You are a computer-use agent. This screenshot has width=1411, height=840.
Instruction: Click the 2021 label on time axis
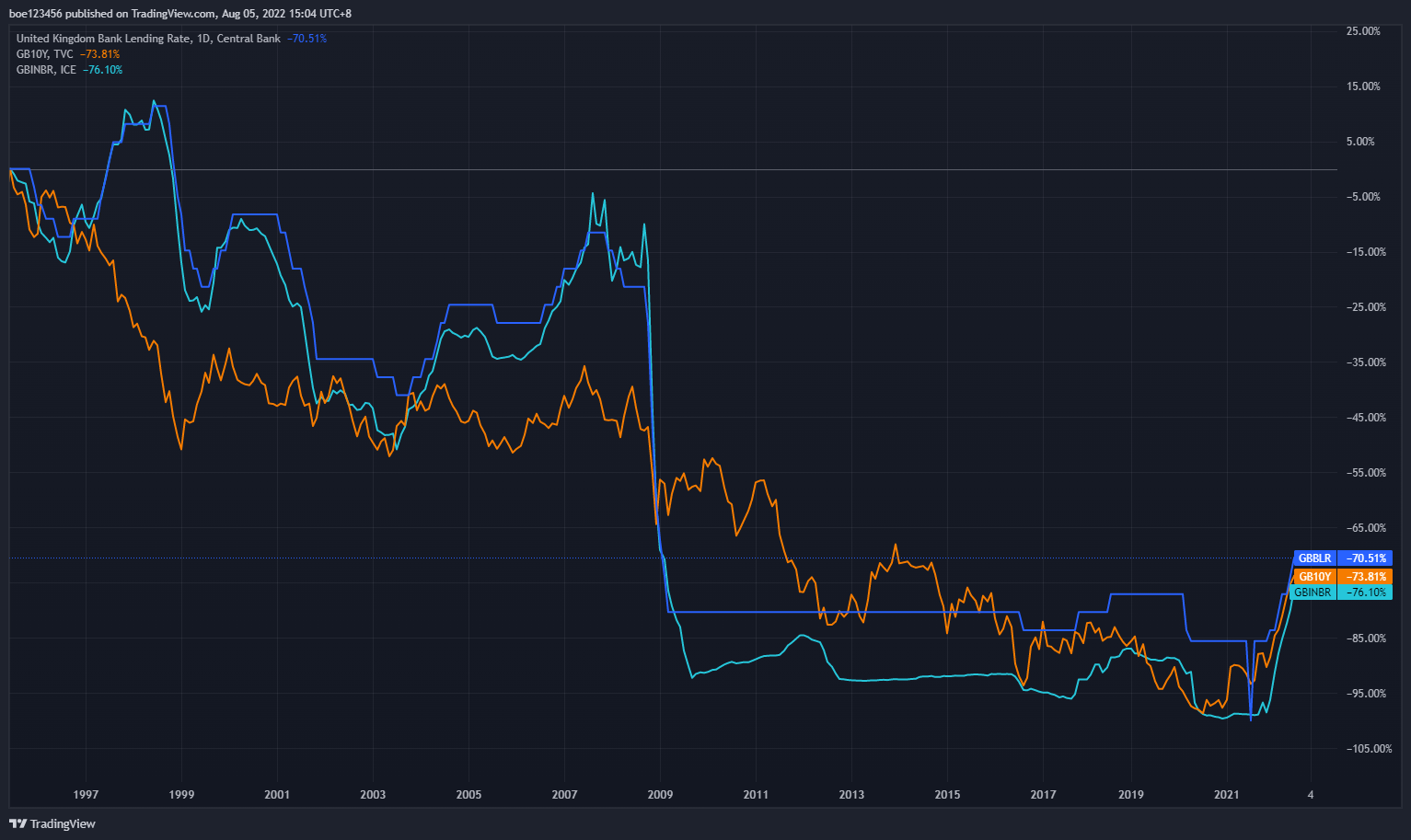[x=1227, y=795]
